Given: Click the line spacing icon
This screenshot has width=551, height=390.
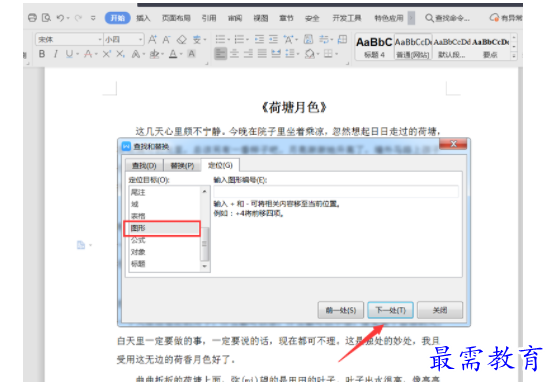Looking at the screenshot, I should [290, 54].
